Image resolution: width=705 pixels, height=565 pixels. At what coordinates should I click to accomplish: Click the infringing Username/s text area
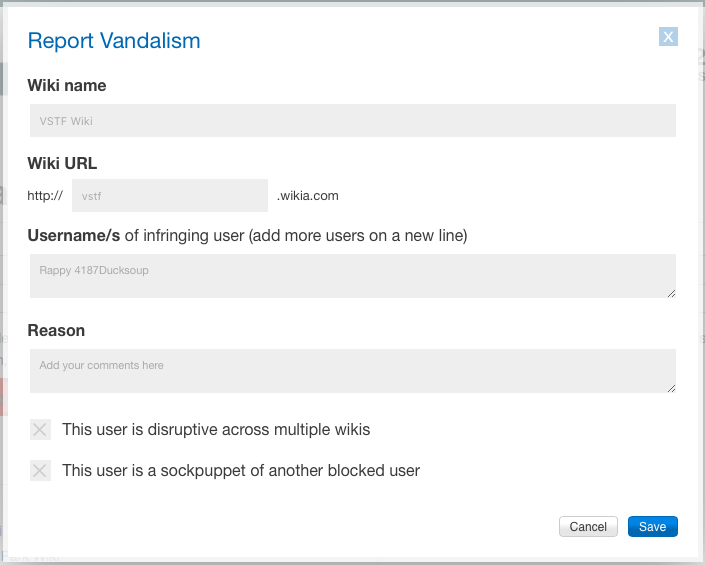(352, 275)
